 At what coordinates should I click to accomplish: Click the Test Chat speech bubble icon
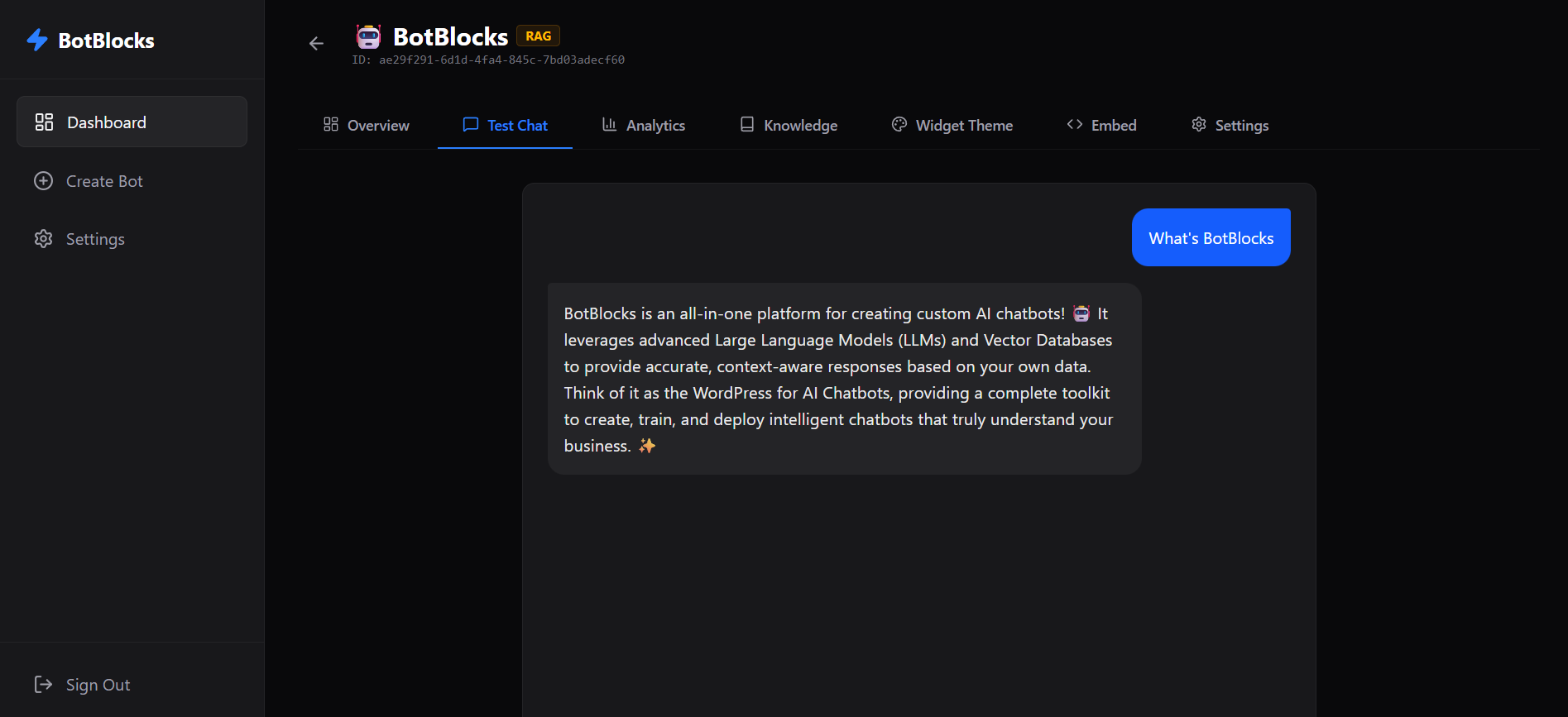point(471,124)
